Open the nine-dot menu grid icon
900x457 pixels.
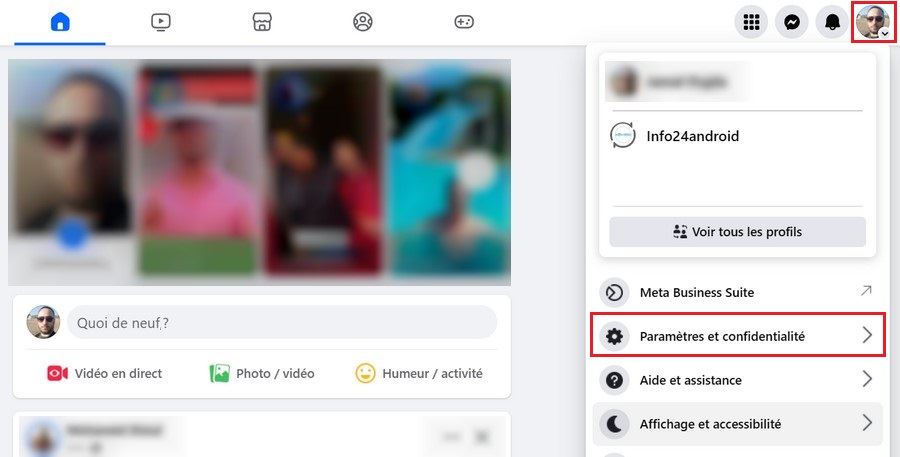(751, 22)
